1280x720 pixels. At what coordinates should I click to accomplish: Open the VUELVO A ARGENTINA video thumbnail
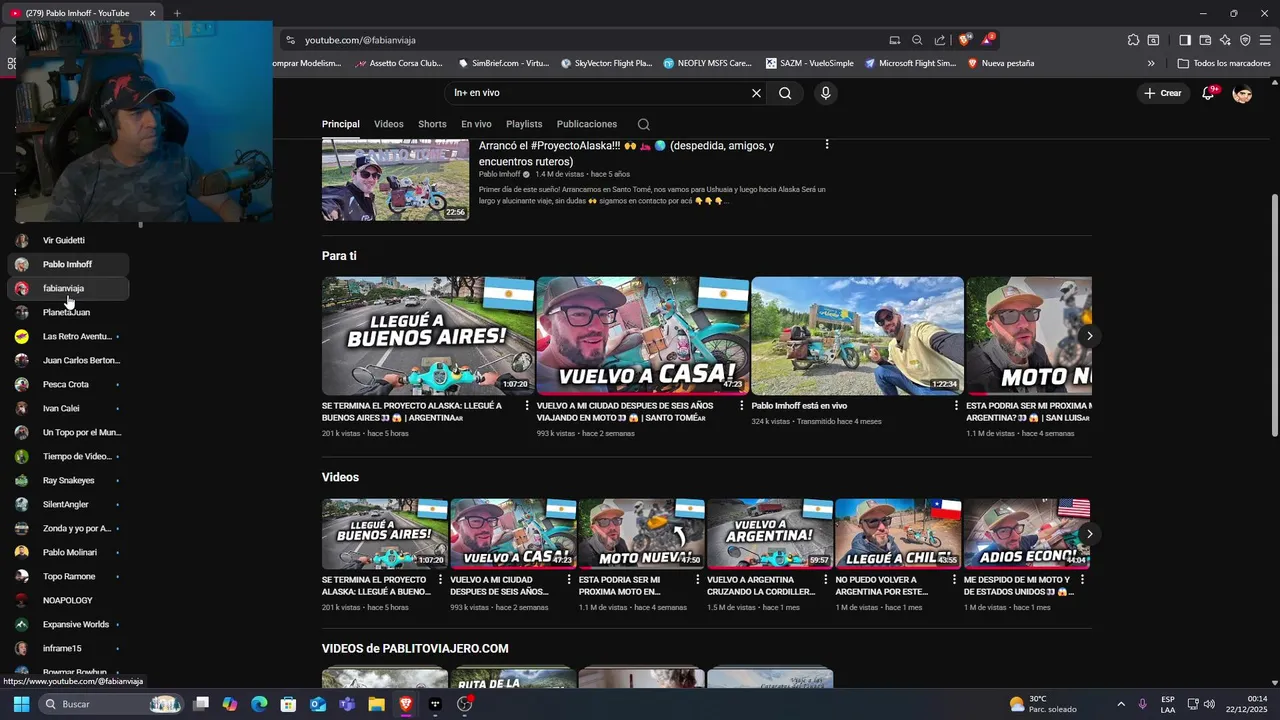[770, 534]
